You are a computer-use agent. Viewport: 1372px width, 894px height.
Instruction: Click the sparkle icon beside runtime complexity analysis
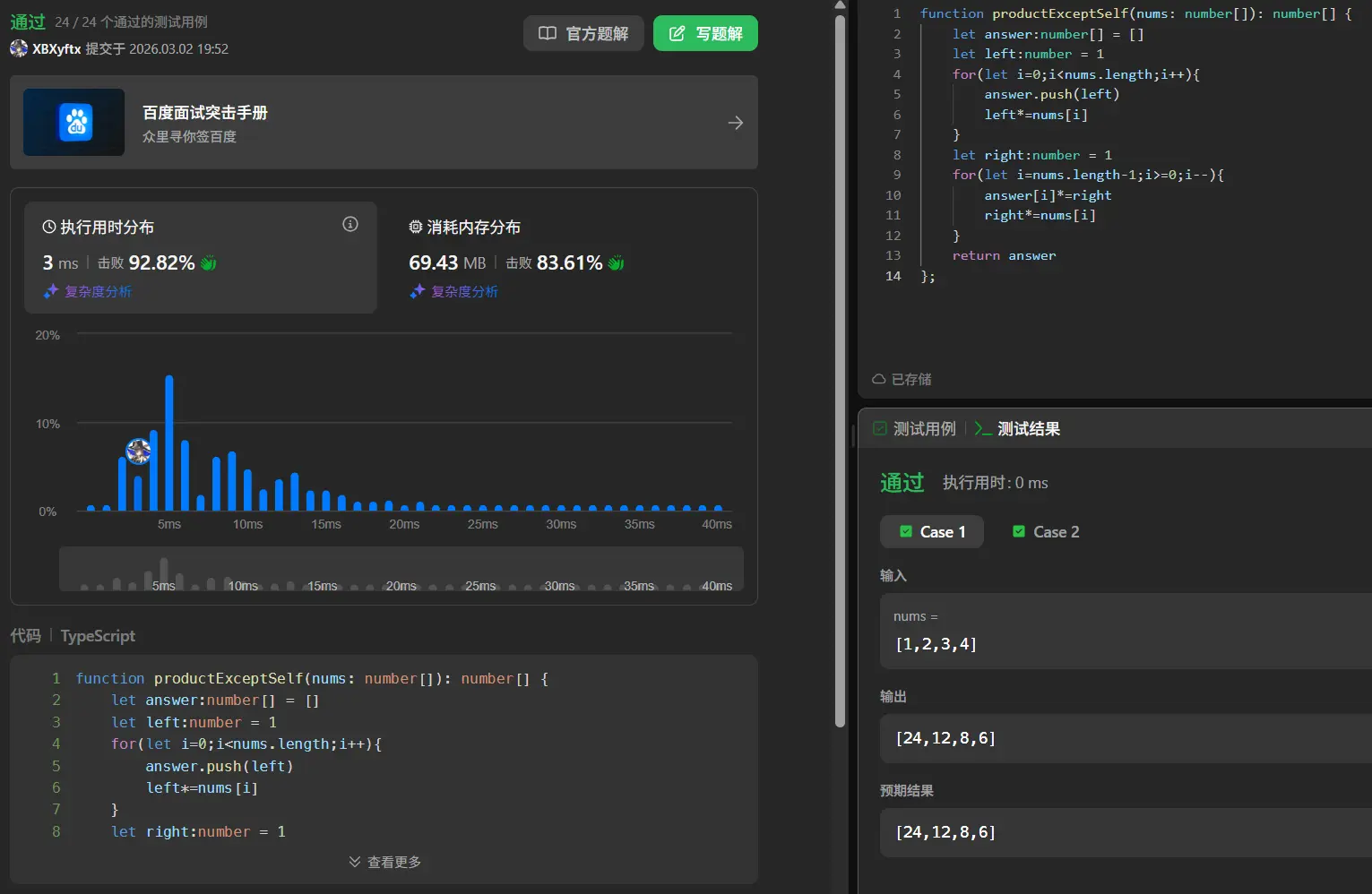click(51, 291)
